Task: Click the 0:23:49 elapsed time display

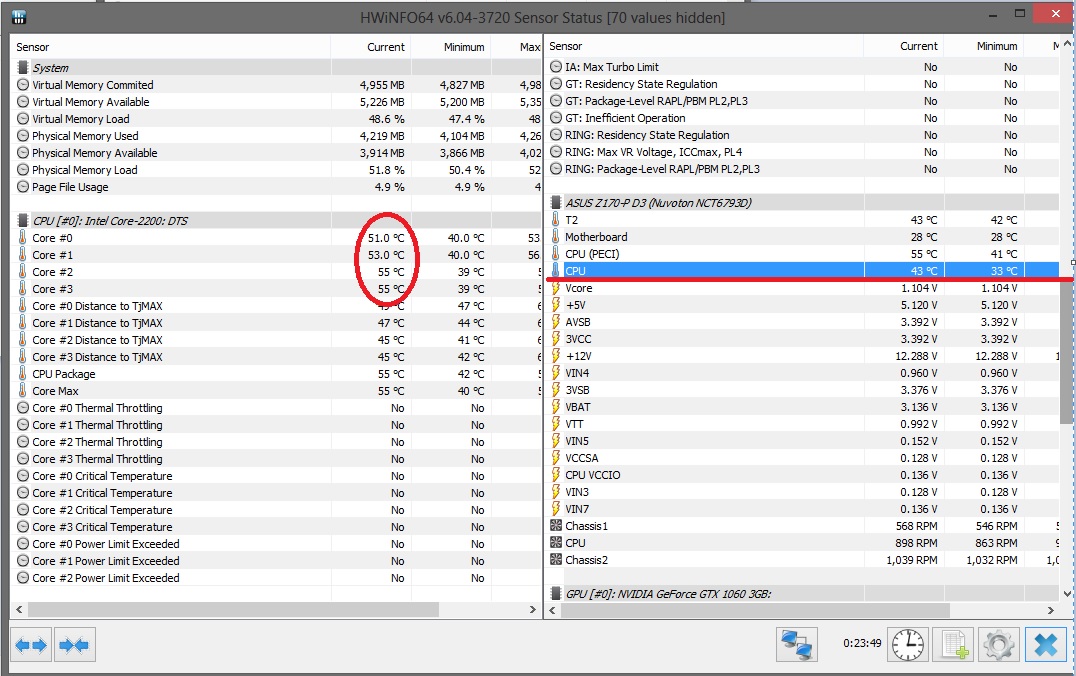Action: (x=862, y=643)
